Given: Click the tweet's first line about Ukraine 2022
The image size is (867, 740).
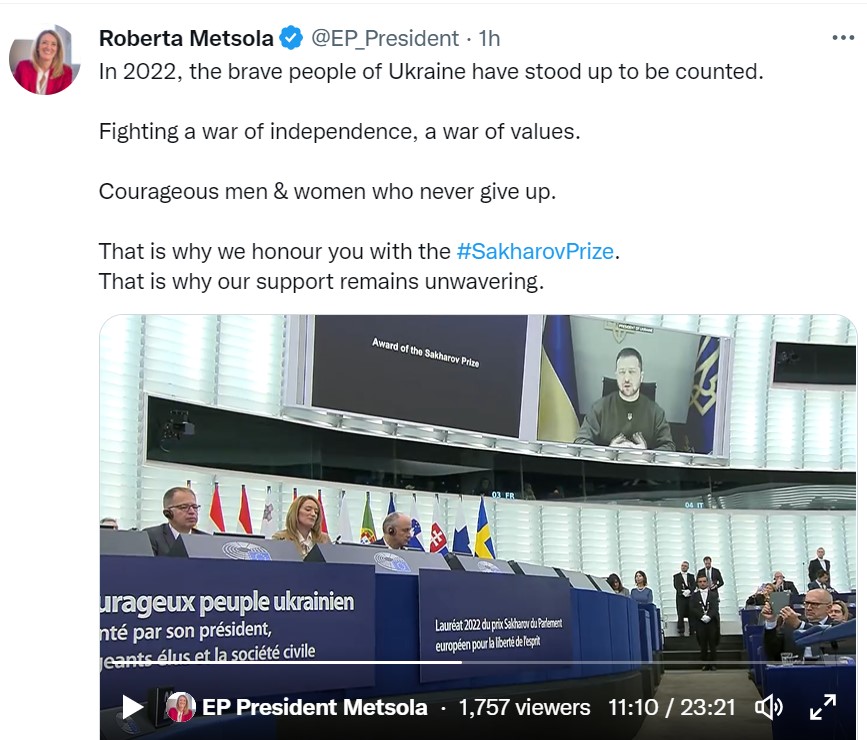Looking at the screenshot, I should click(x=430, y=72).
